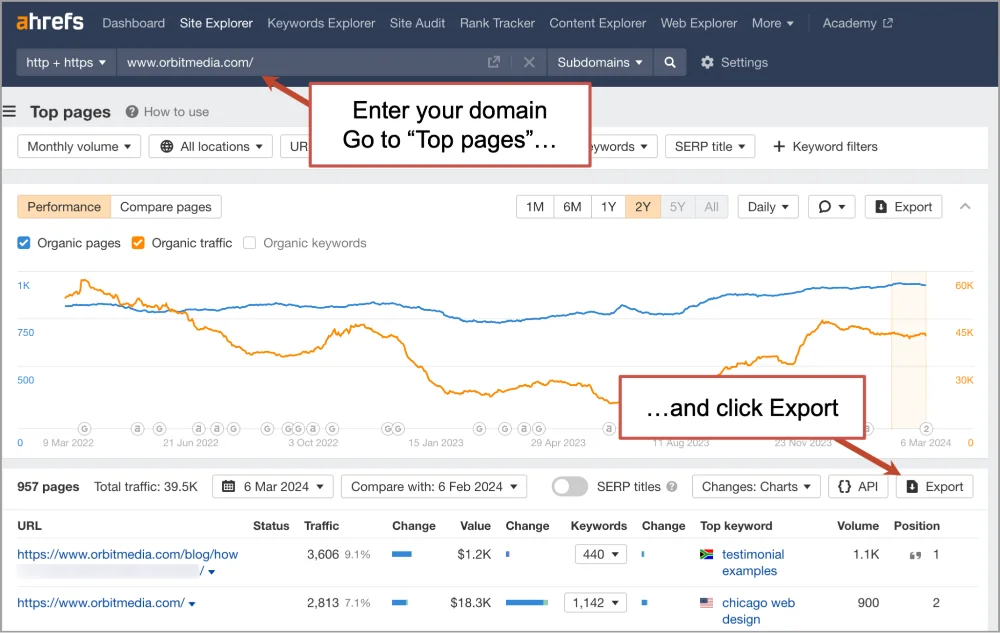Click Export button in the table toolbar
Screen dimensions: 1000x633
(x=934, y=486)
